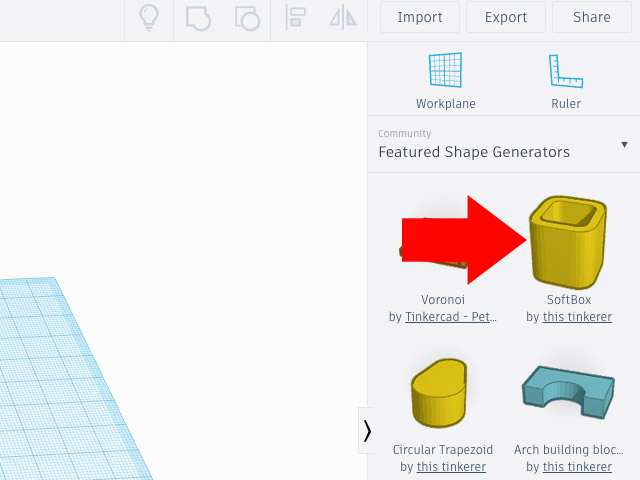Click the Align tool icon
The image size is (640, 480).
(x=295, y=17)
